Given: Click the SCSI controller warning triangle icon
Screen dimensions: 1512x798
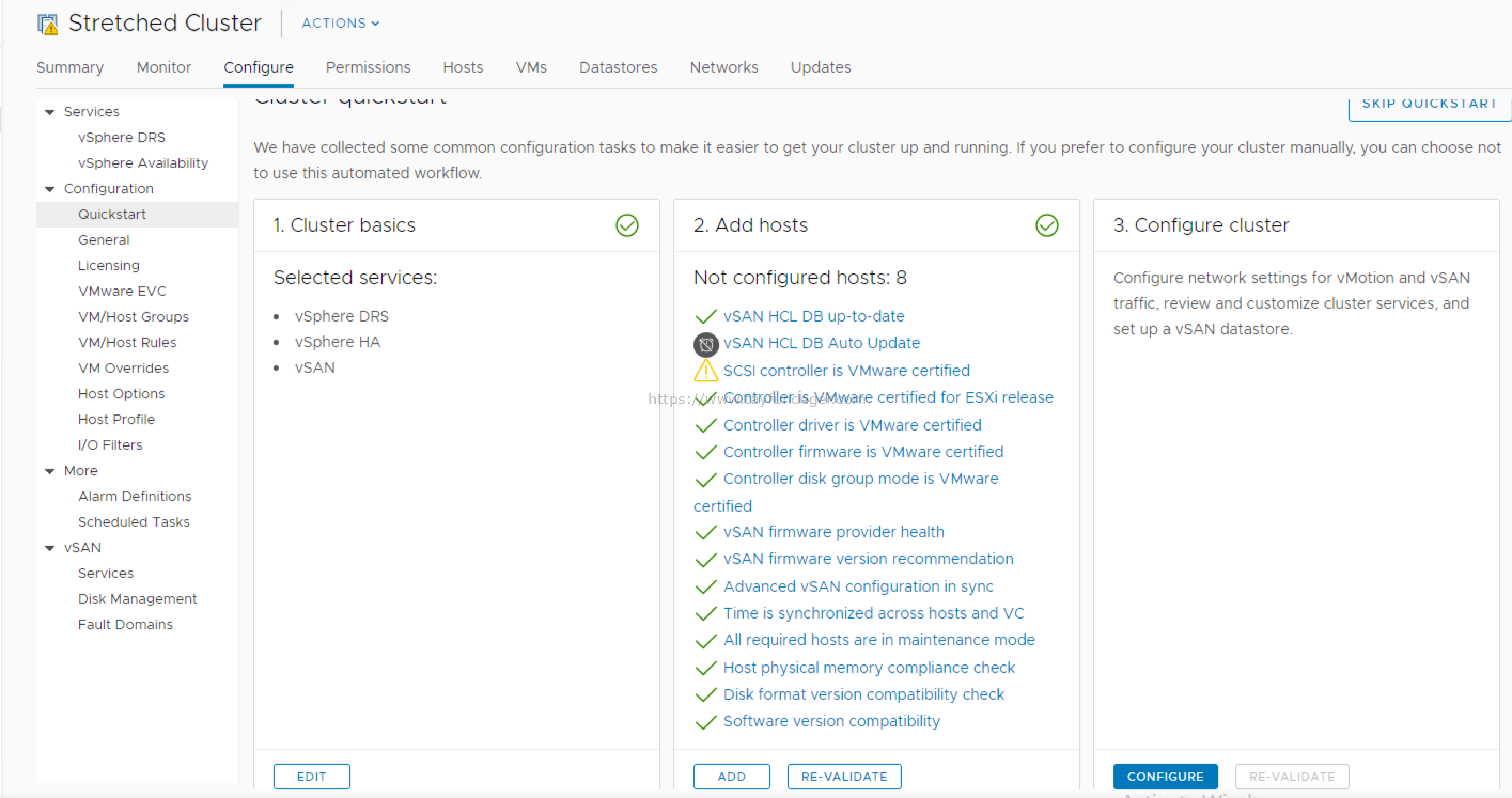Looking at the screenshot, I should coord(706,371).
